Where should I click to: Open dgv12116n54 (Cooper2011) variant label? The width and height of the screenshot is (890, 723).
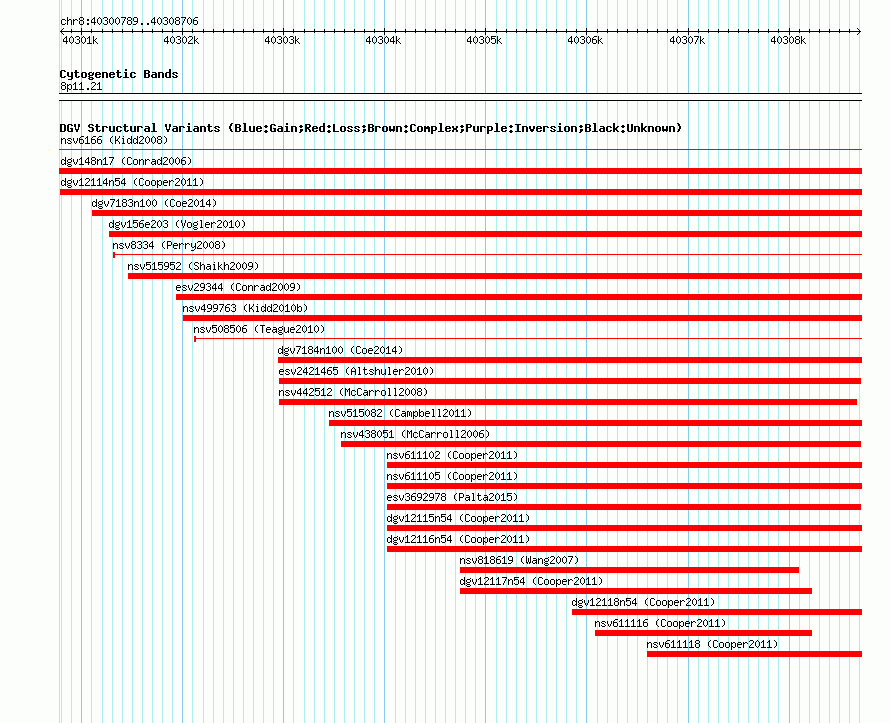coord(458,539)
